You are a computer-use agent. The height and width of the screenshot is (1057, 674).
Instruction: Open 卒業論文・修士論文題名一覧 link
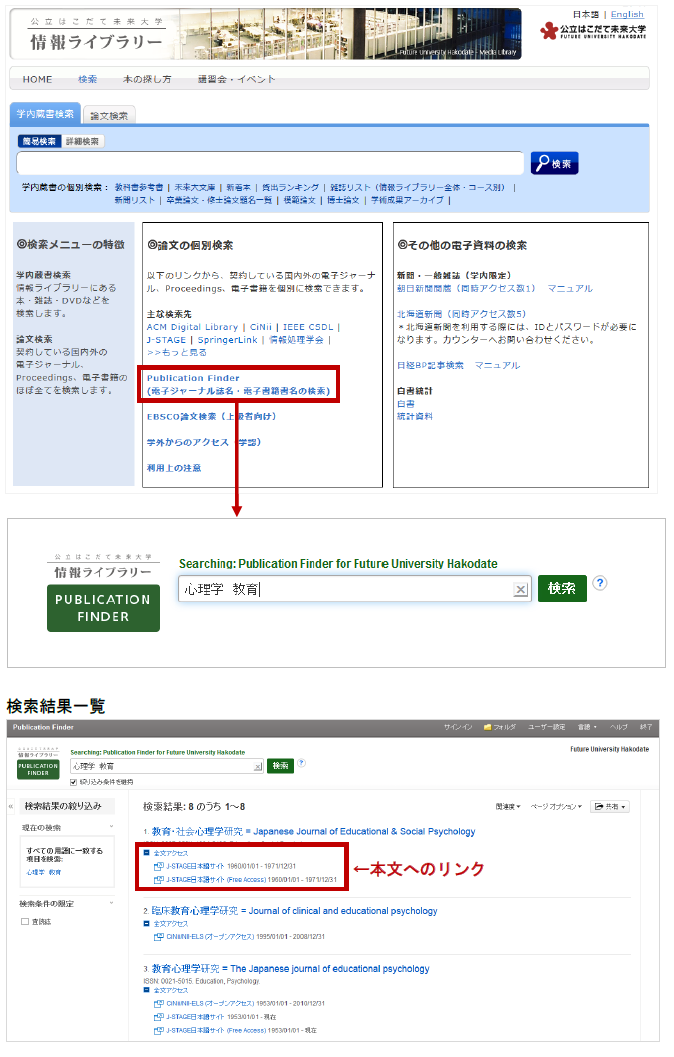[219, 200]
